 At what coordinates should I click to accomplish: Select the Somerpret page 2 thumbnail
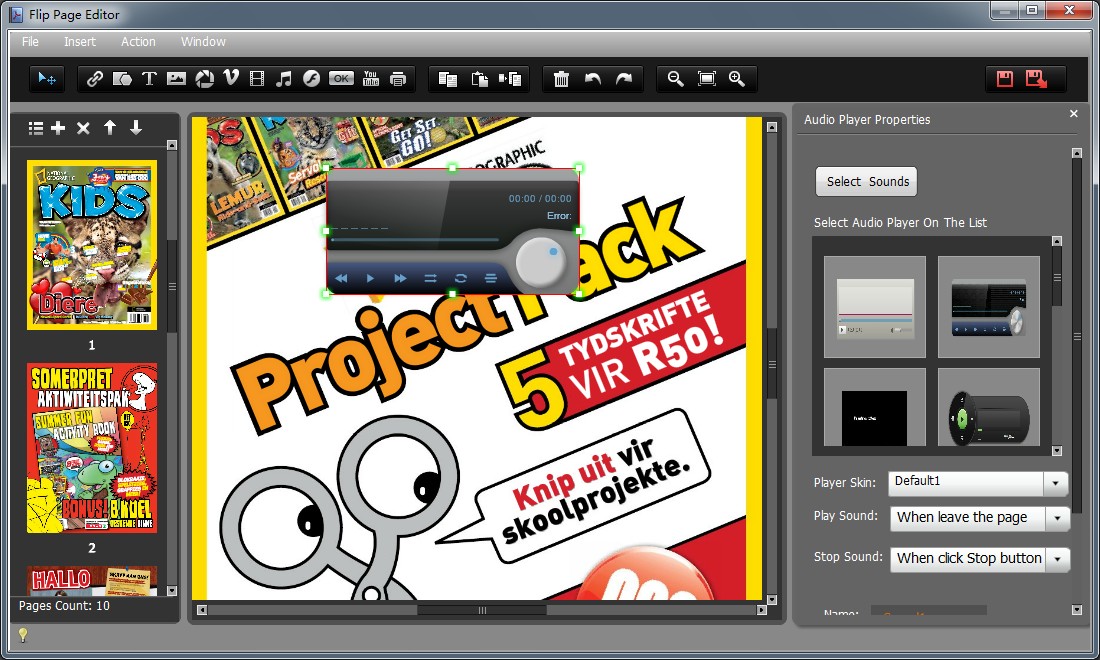(92, 447)
